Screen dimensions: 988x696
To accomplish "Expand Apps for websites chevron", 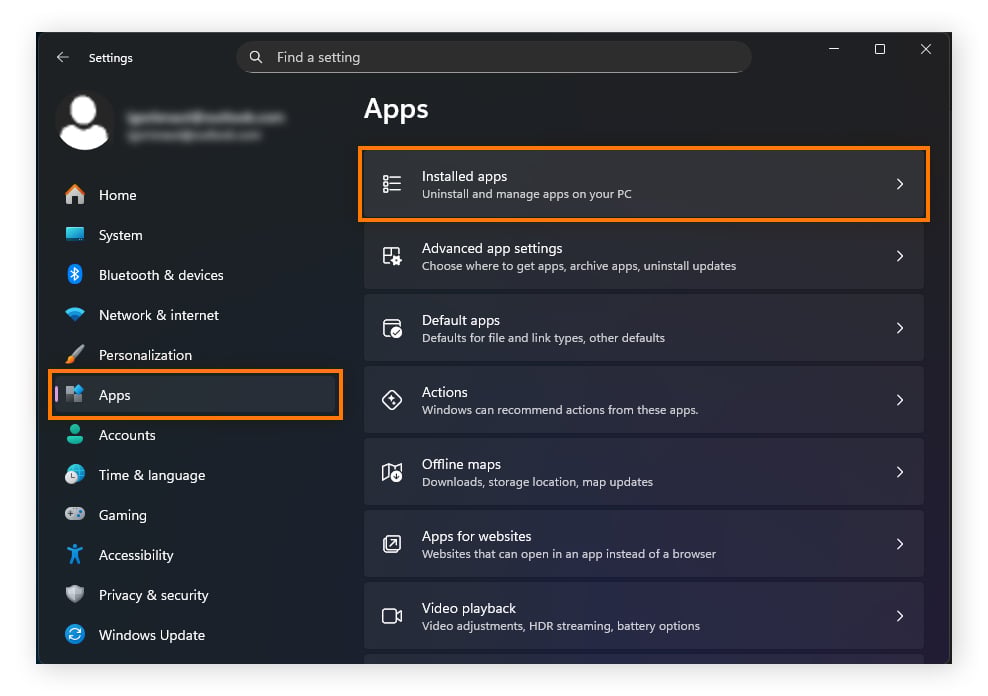I will 900,544.
